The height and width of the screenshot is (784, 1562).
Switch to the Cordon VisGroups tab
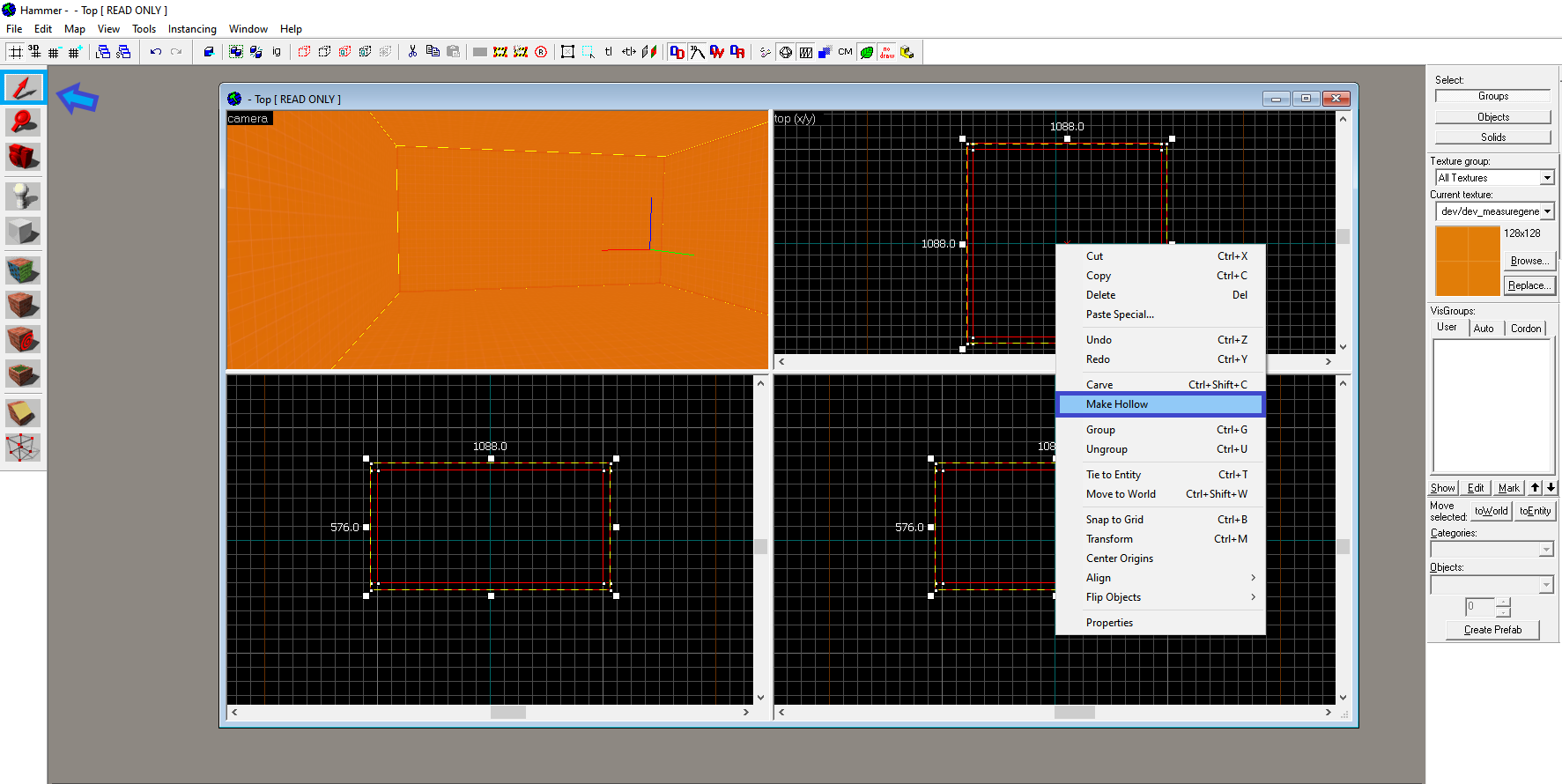coord(1526,328)
